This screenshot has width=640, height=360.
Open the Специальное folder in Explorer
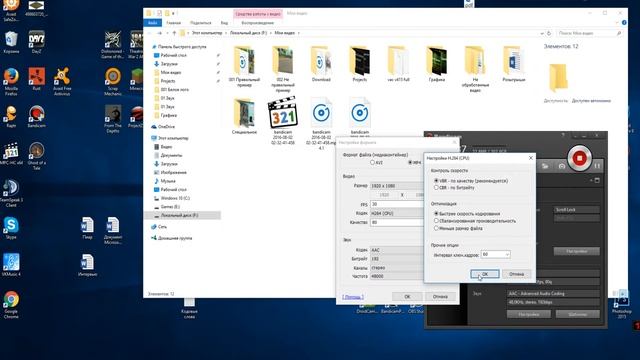point(244,116)
